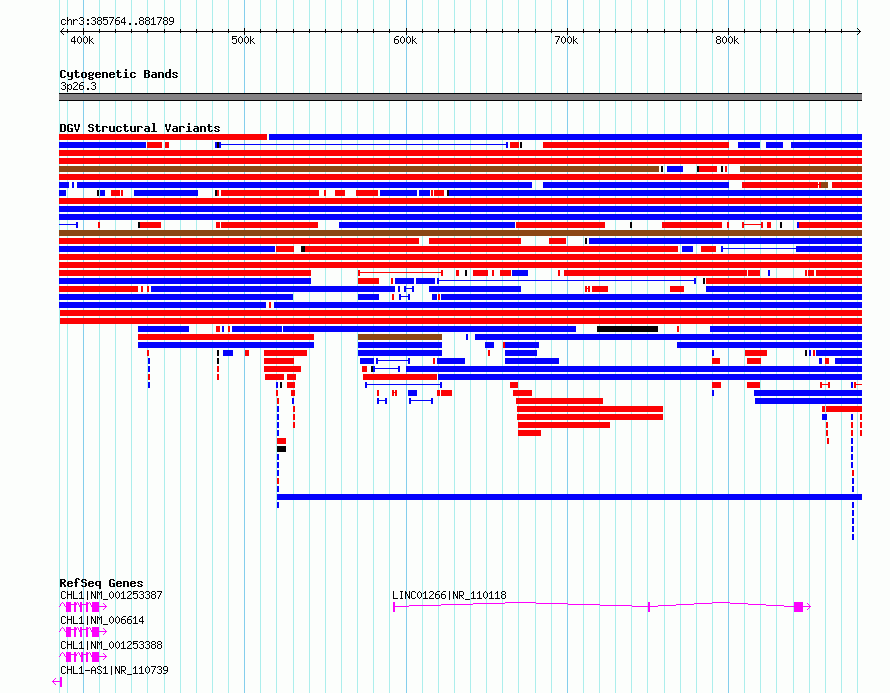This screenshot has width=890, height=693.
Task: Select the CHL1 NM_006614 gene glyph
Action: (83, 632)
